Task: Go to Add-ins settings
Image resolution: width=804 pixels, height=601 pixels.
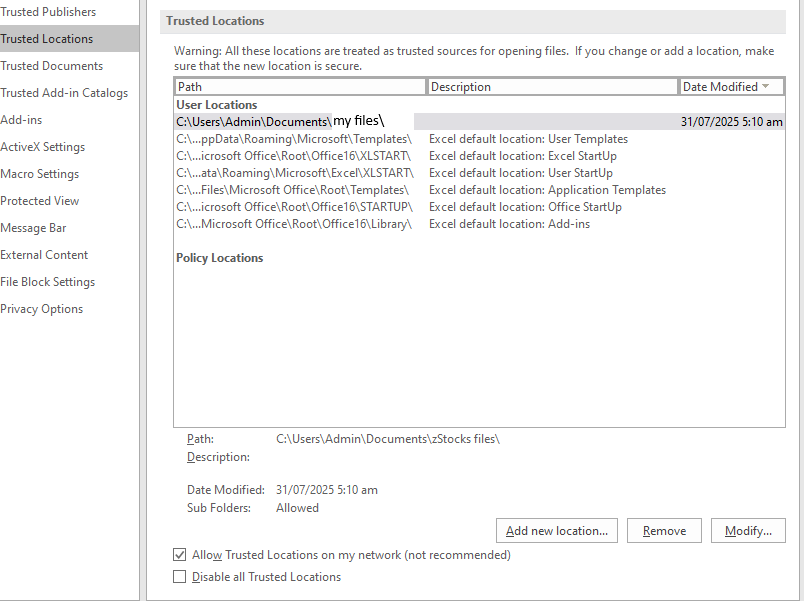Action: click(x=21, y=119)
